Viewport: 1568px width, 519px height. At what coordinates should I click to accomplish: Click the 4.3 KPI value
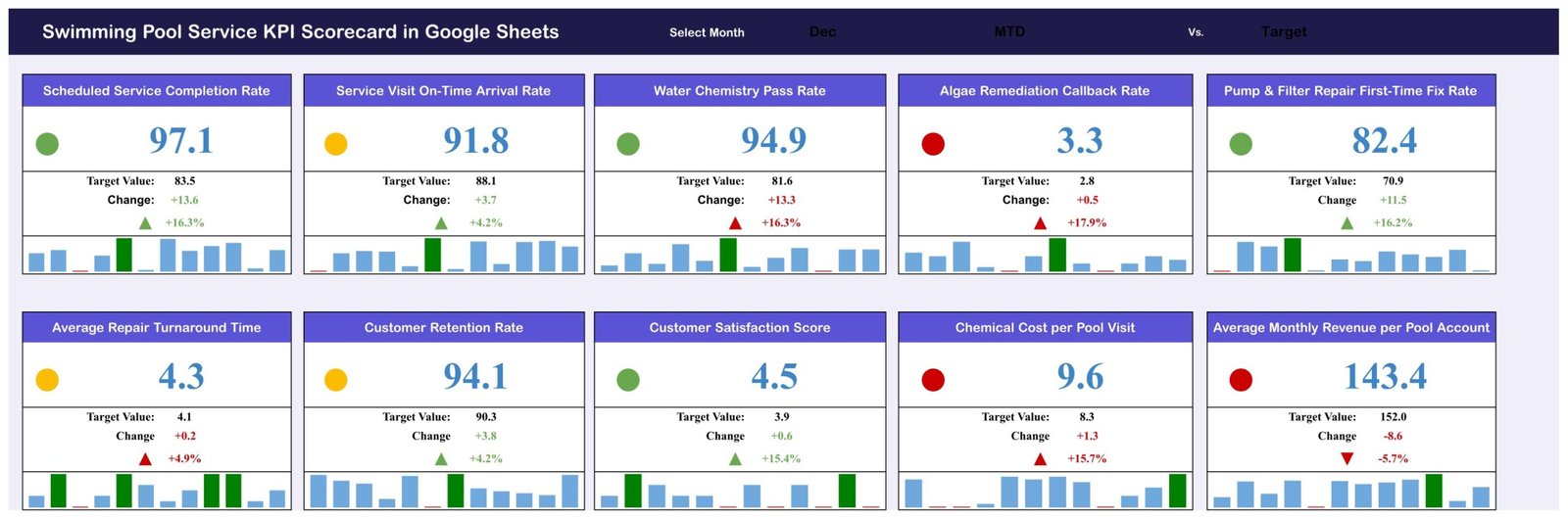pyautogui.click(x=181, y=377)
